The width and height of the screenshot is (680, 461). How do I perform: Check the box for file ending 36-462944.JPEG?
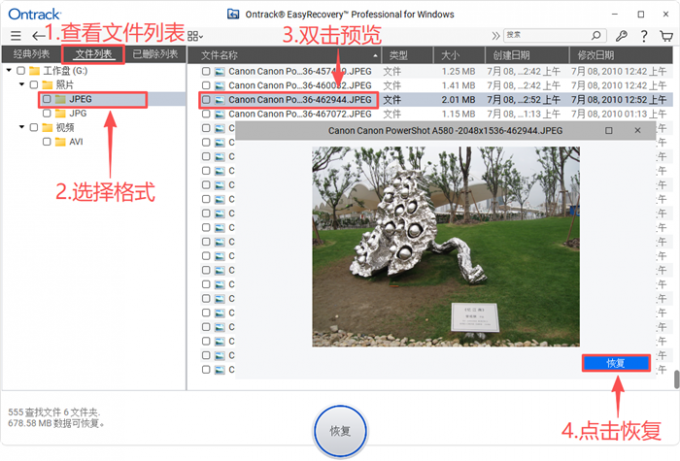(206, 100)
